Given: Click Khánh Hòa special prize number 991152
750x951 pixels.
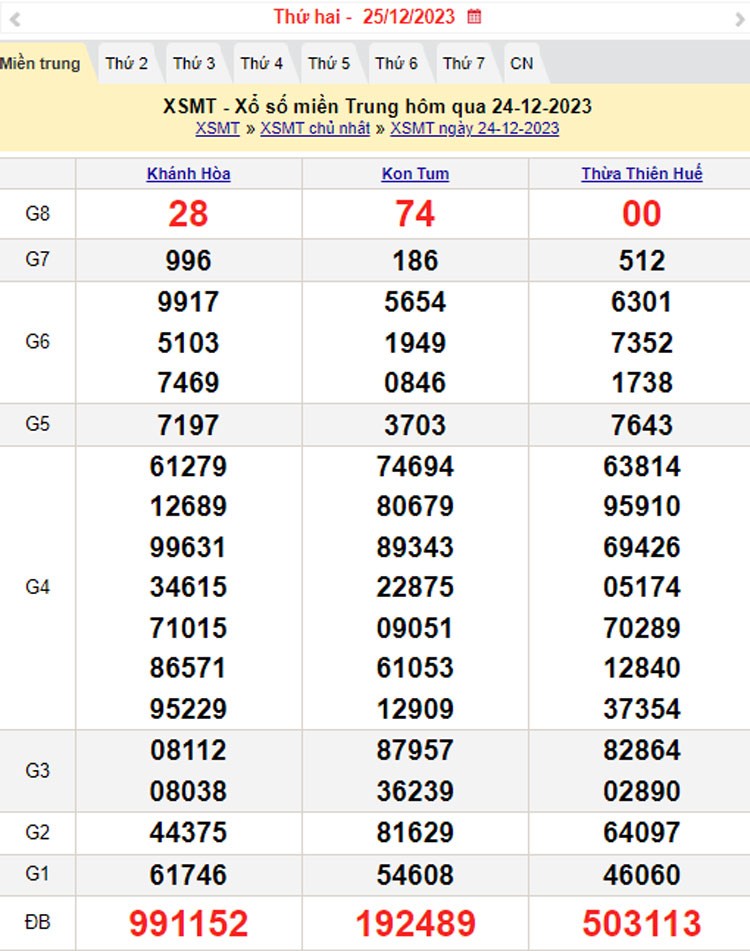Looking at the screenshot, I should pyautogui.click(x=188, y=923).
